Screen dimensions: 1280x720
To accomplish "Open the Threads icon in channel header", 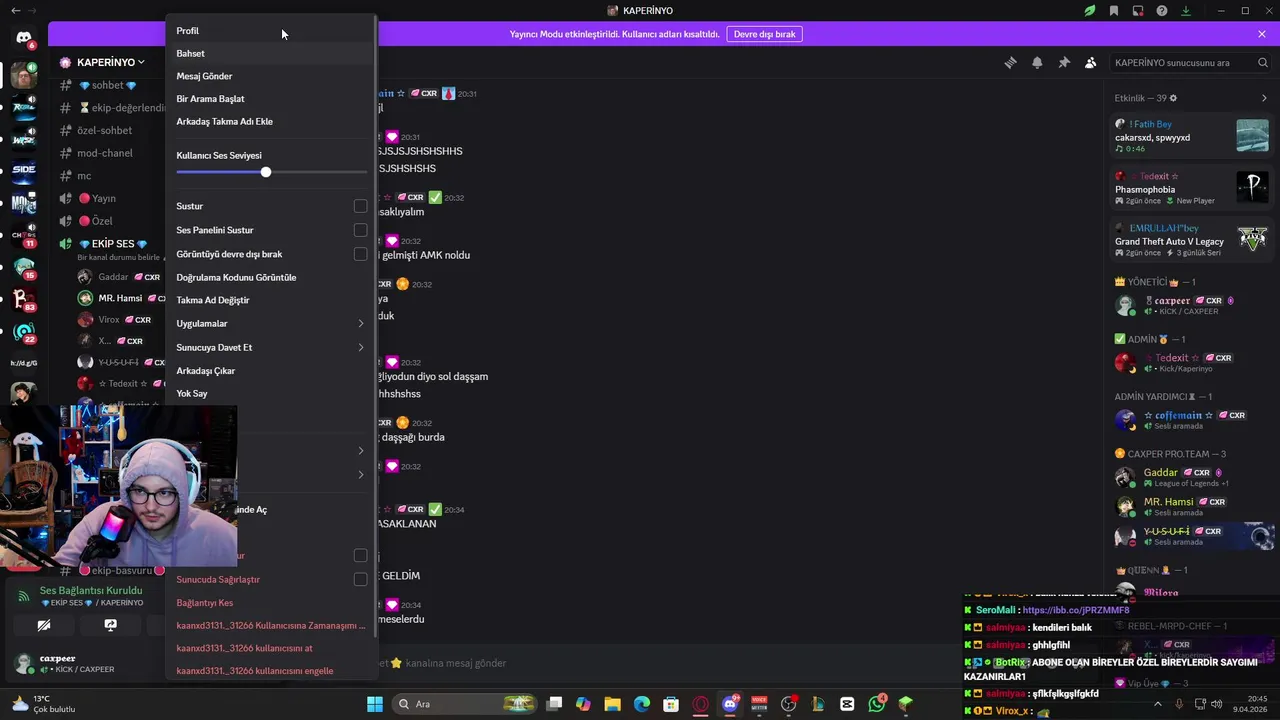I will [1010, 62].
